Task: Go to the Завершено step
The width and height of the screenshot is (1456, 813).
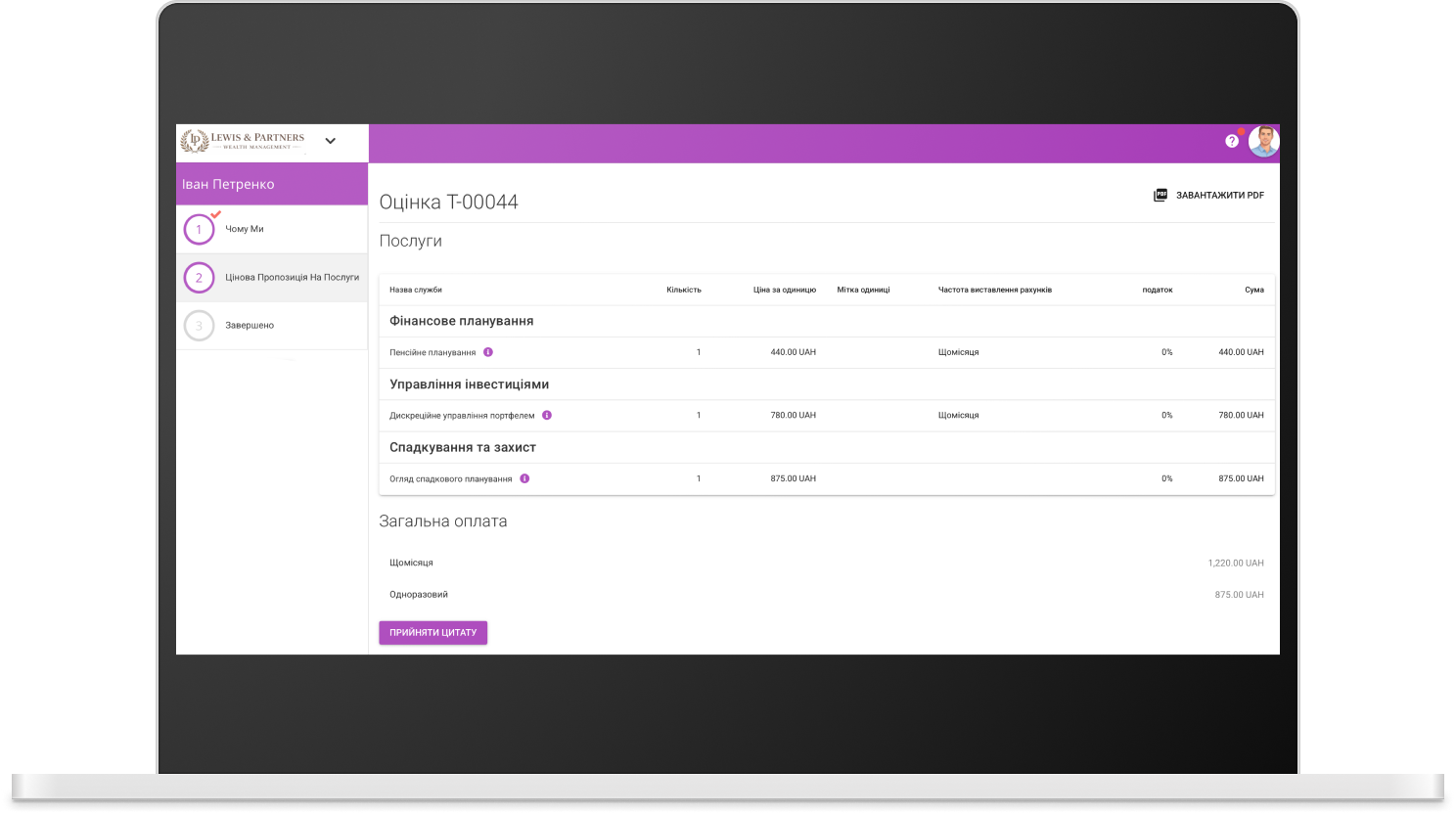Action: tap(250, 326)
